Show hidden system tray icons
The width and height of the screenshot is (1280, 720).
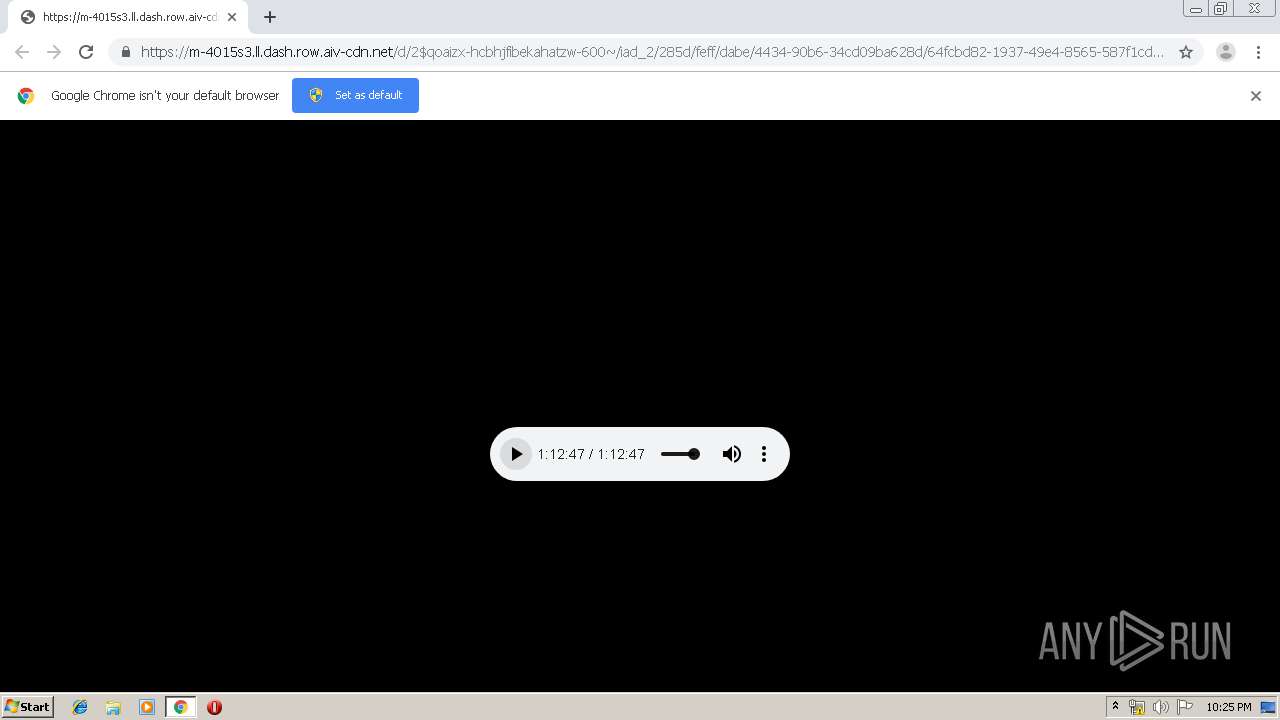pos(1115,707)
